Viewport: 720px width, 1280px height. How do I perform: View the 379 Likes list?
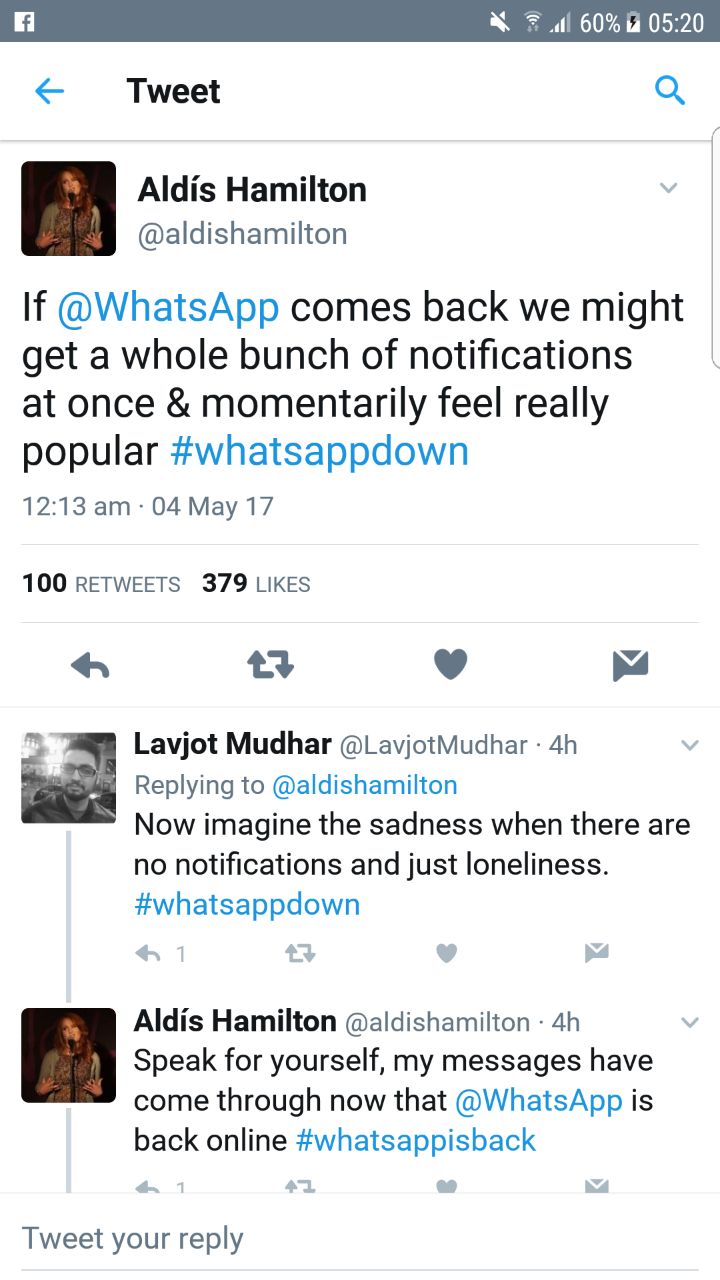[x=256, y=584]
